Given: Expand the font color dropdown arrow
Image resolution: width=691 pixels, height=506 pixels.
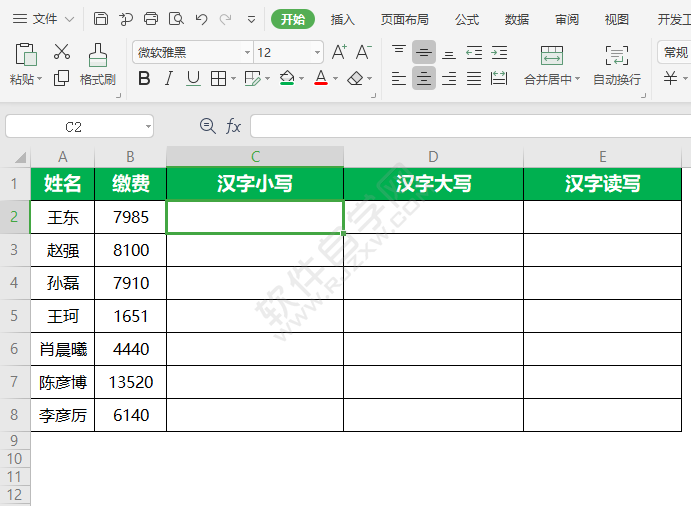Looking at the screenshot, I should tap(335, 79).
